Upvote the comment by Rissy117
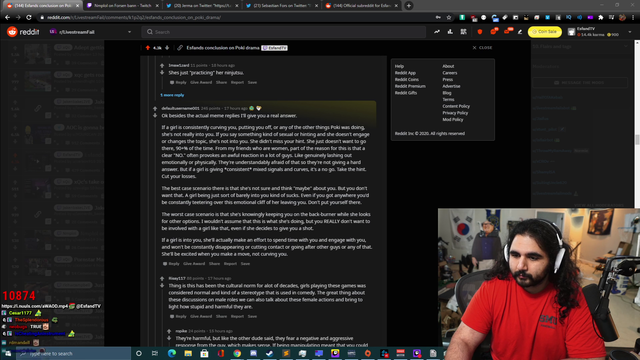 click(x=162, y=278)
